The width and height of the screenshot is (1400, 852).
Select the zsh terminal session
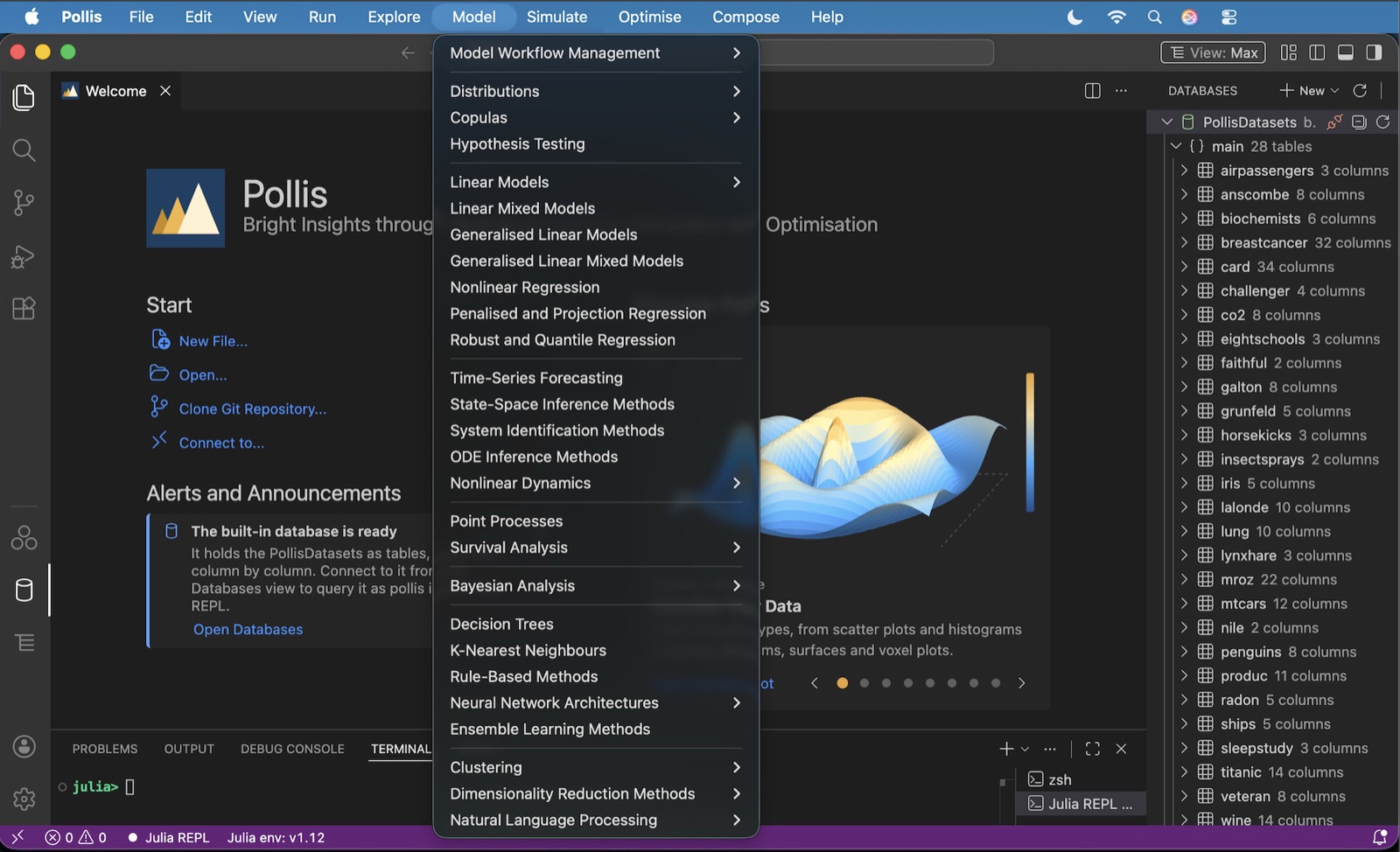click(x=1081, y=779)
